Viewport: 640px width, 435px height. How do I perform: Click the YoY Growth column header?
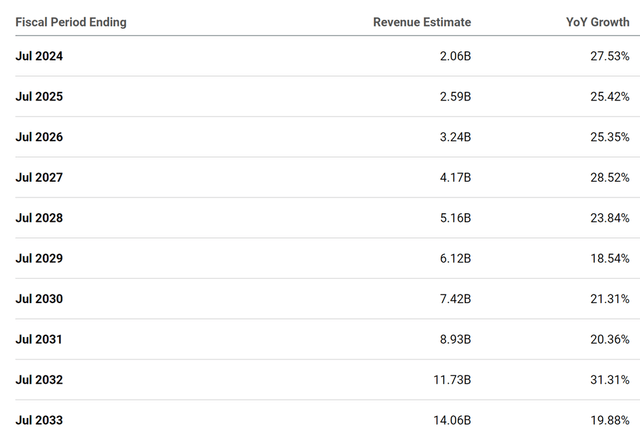tap(598, 22)
